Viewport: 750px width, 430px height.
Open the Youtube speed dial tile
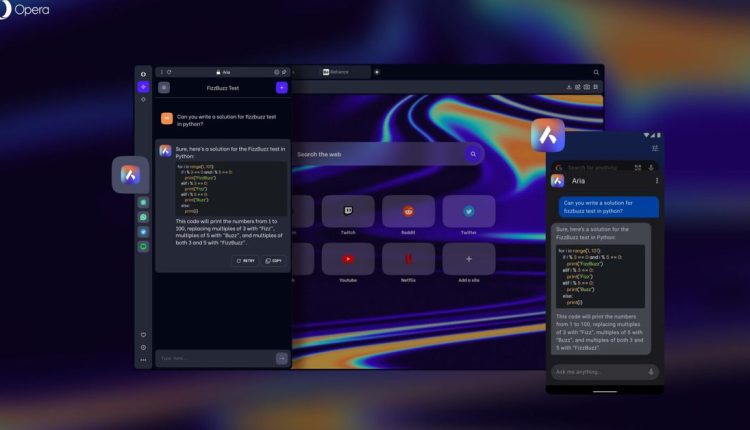pos(348,259)
